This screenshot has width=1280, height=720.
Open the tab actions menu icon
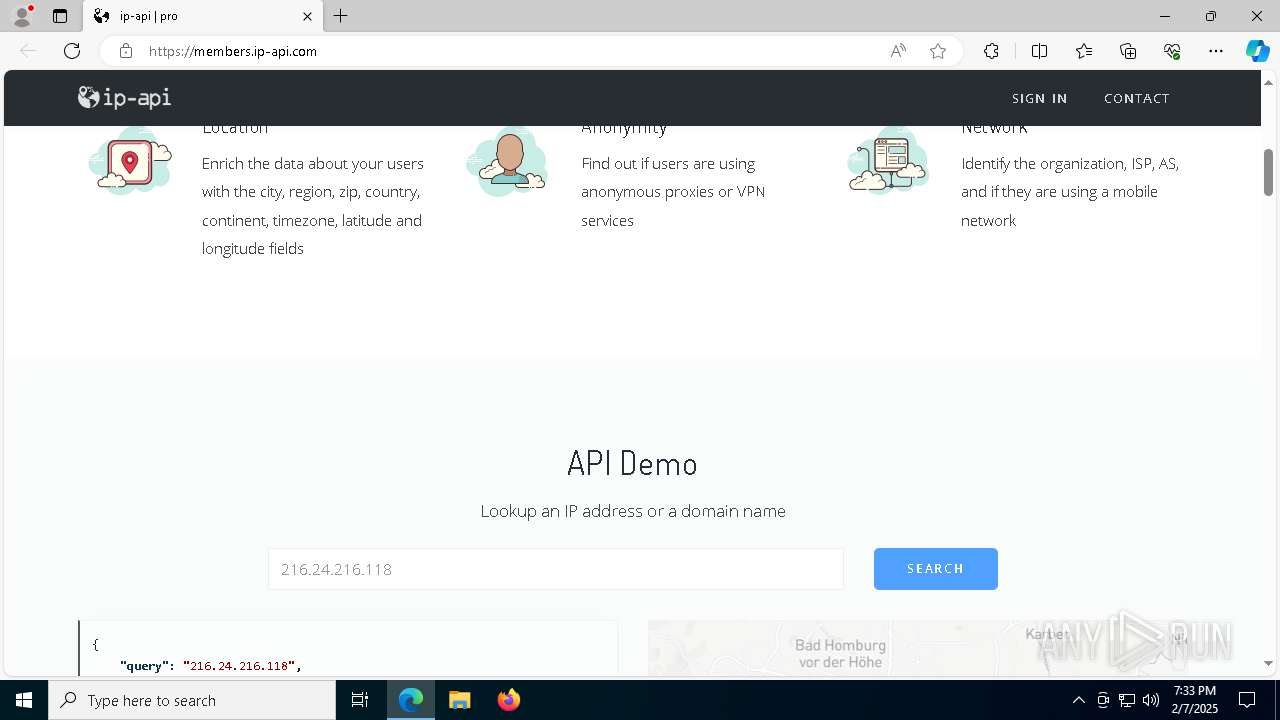(x=60, y=16)
